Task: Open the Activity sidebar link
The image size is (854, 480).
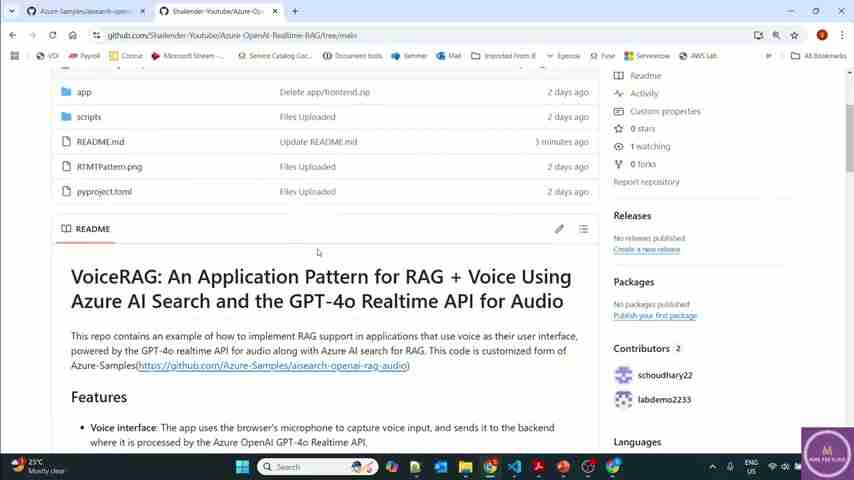Action: pyautogui.click(x=644, y=93)
